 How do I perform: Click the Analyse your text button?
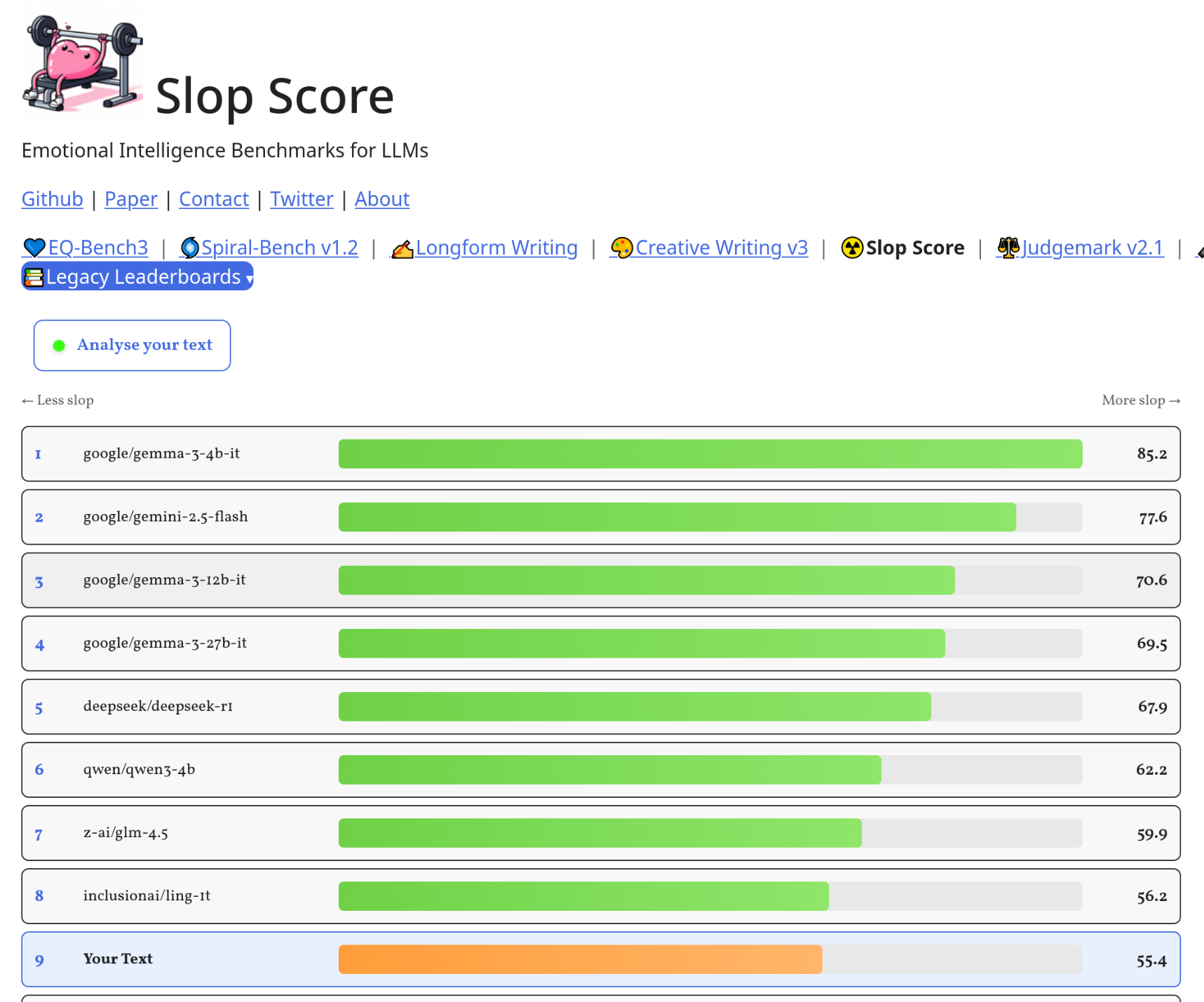(x=132, y=346)
